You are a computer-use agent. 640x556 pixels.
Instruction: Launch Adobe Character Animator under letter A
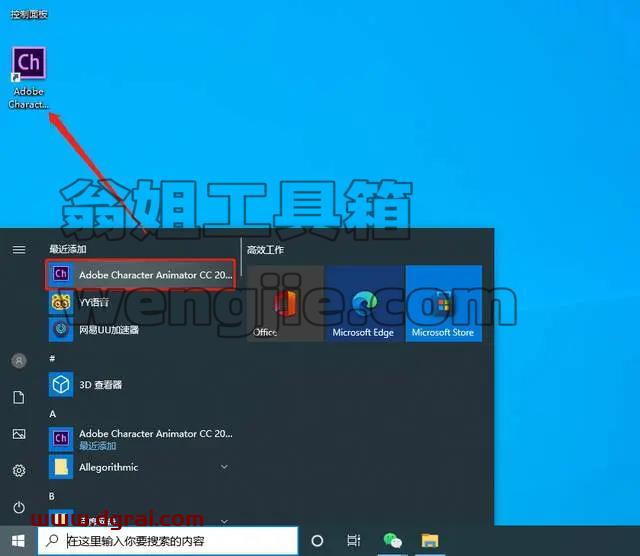[x=140, y=439]
